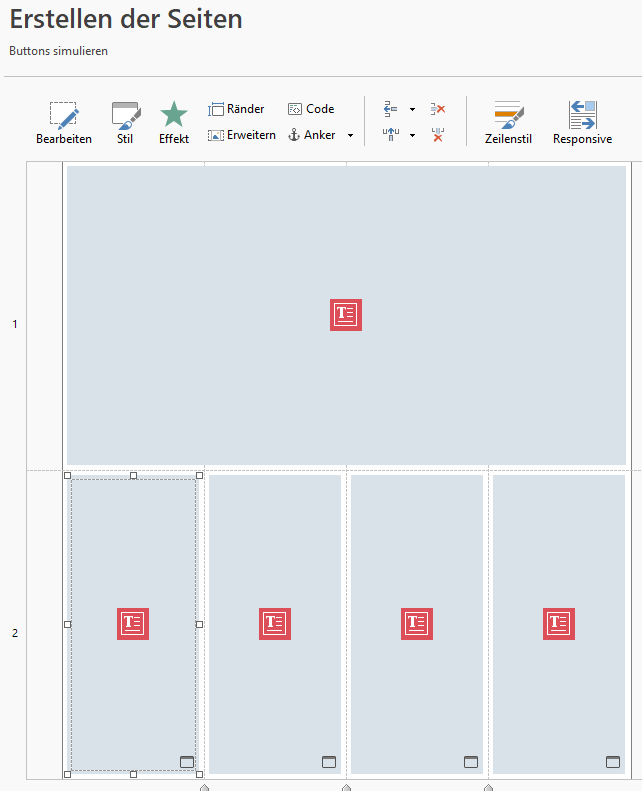Click the green Effekt star icon
Screen dimensions: 642x791
(x=174, y=115)
